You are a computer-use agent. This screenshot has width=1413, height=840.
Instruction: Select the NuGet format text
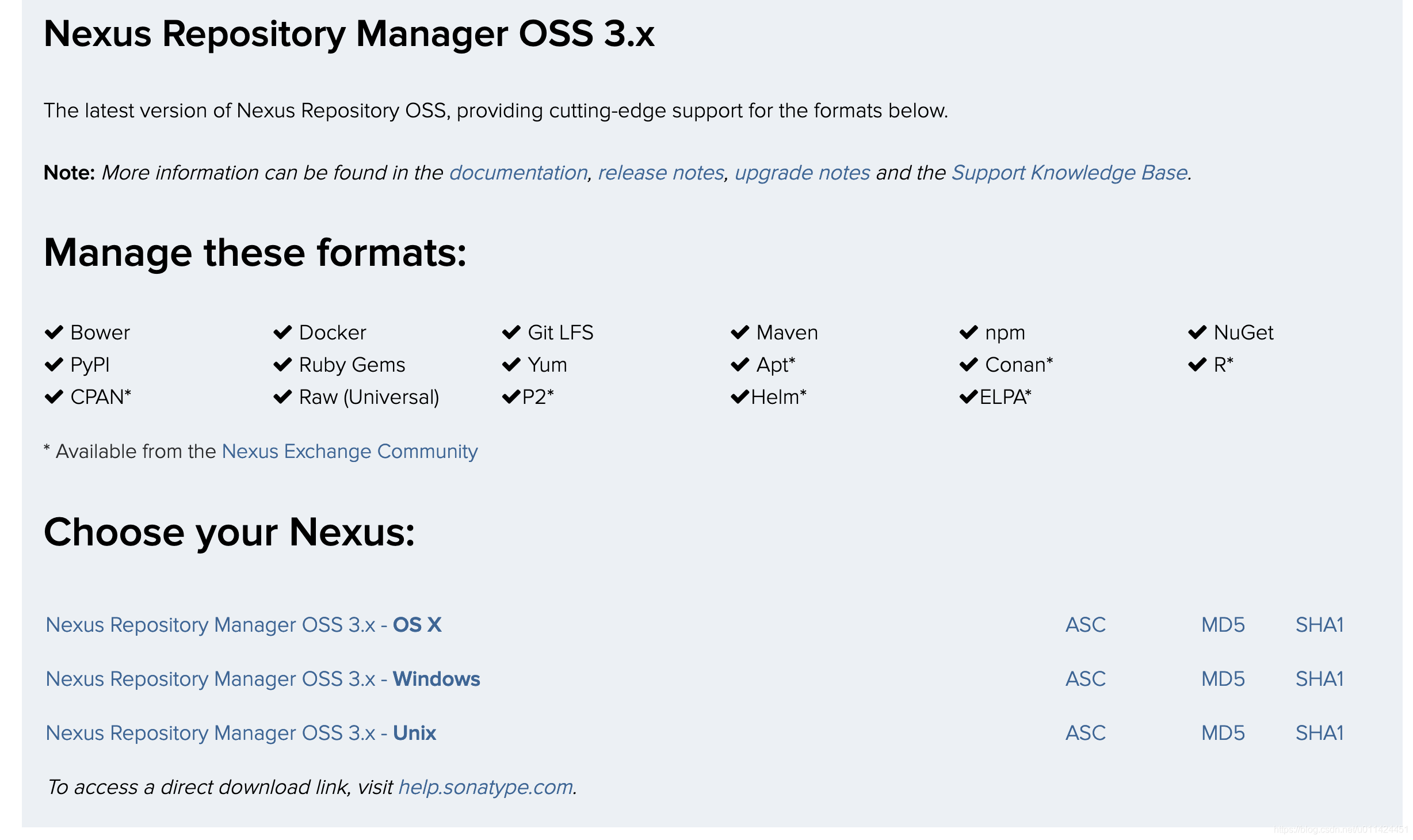point(1244,333)
